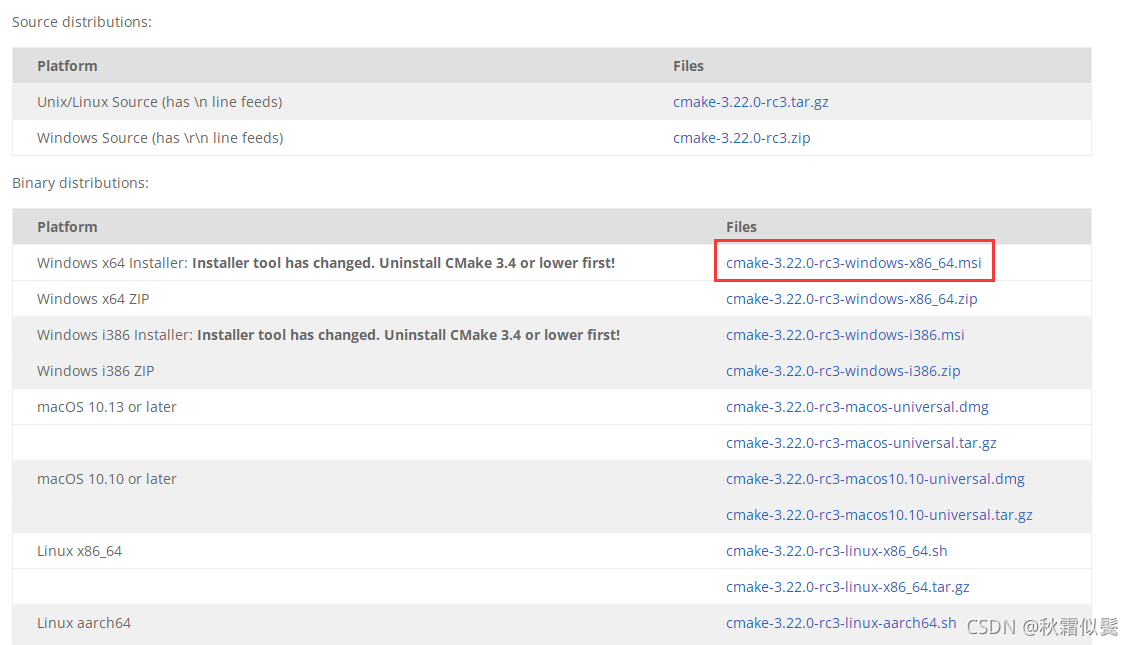The image size is (1133, 645).
Task: Click 'macOS 10.10 or later' cell
Action: [107, 480]
